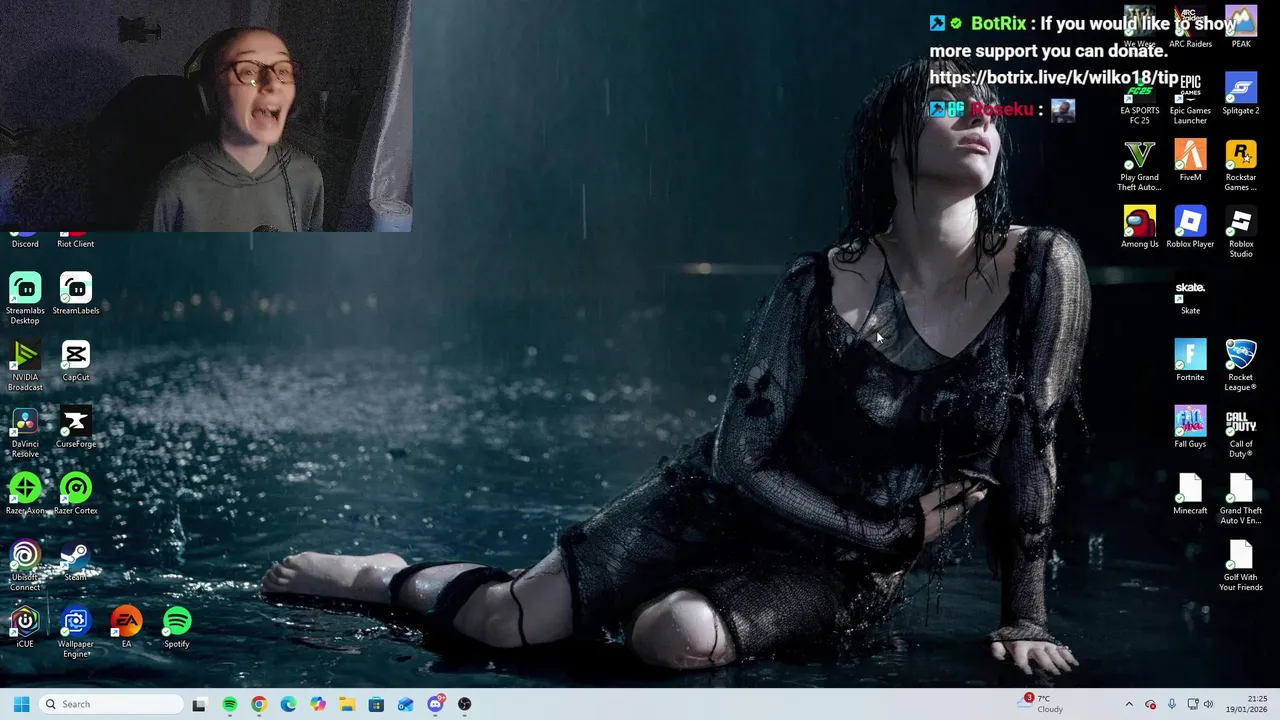Click the cloud sync status tray icon

[x=1150, y=704]
